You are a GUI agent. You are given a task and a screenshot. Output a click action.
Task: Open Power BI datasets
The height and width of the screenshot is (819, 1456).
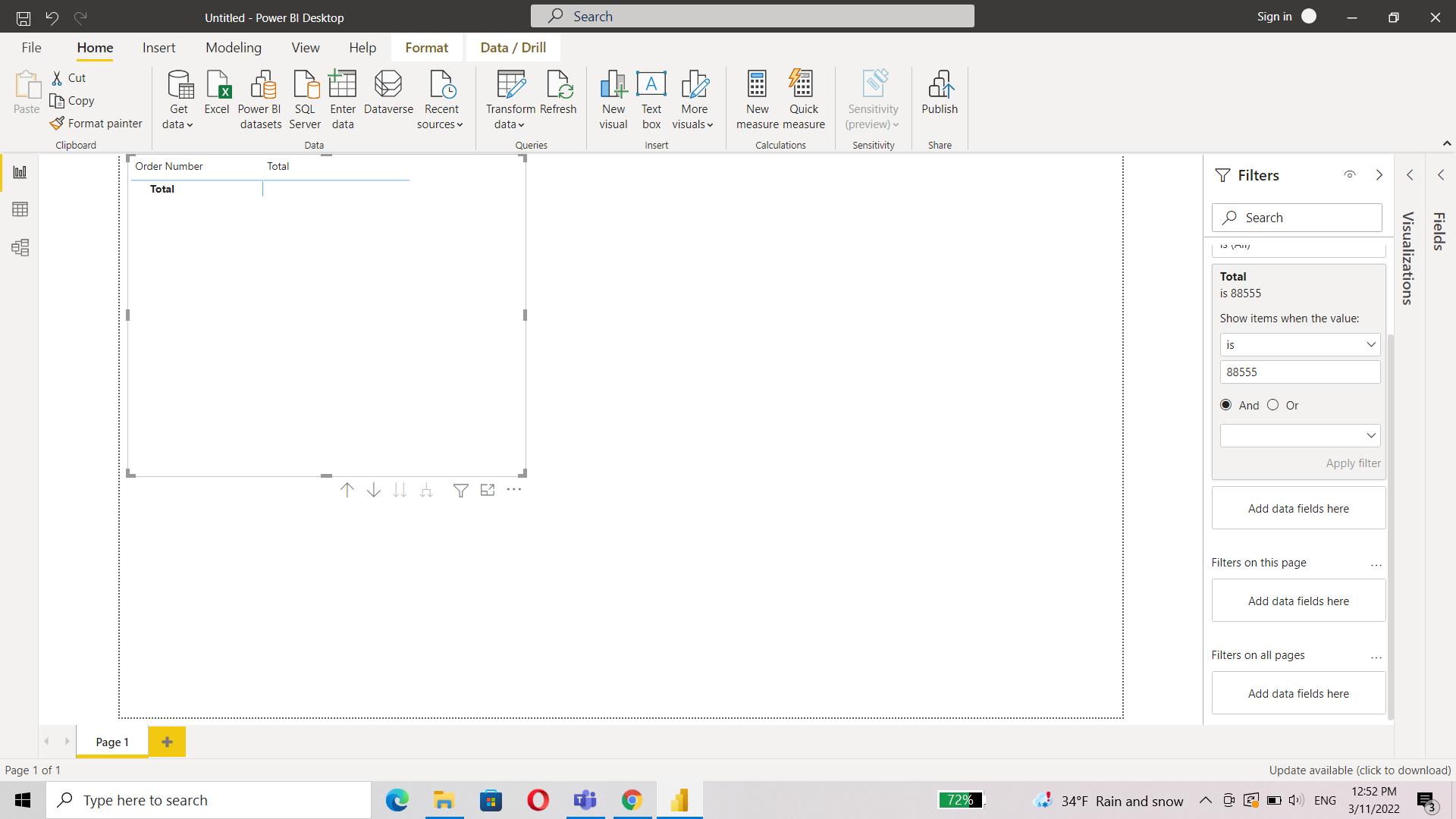pos(260,100)
